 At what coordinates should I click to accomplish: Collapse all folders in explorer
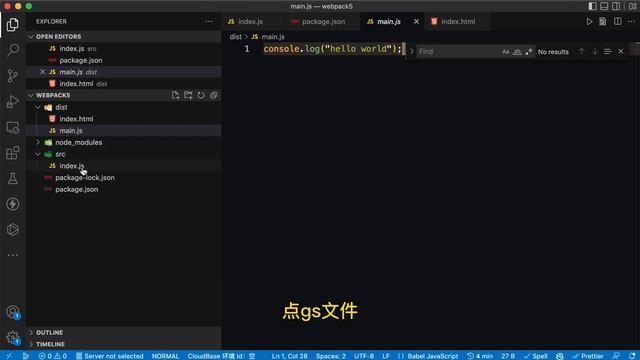tap(214, 95)
